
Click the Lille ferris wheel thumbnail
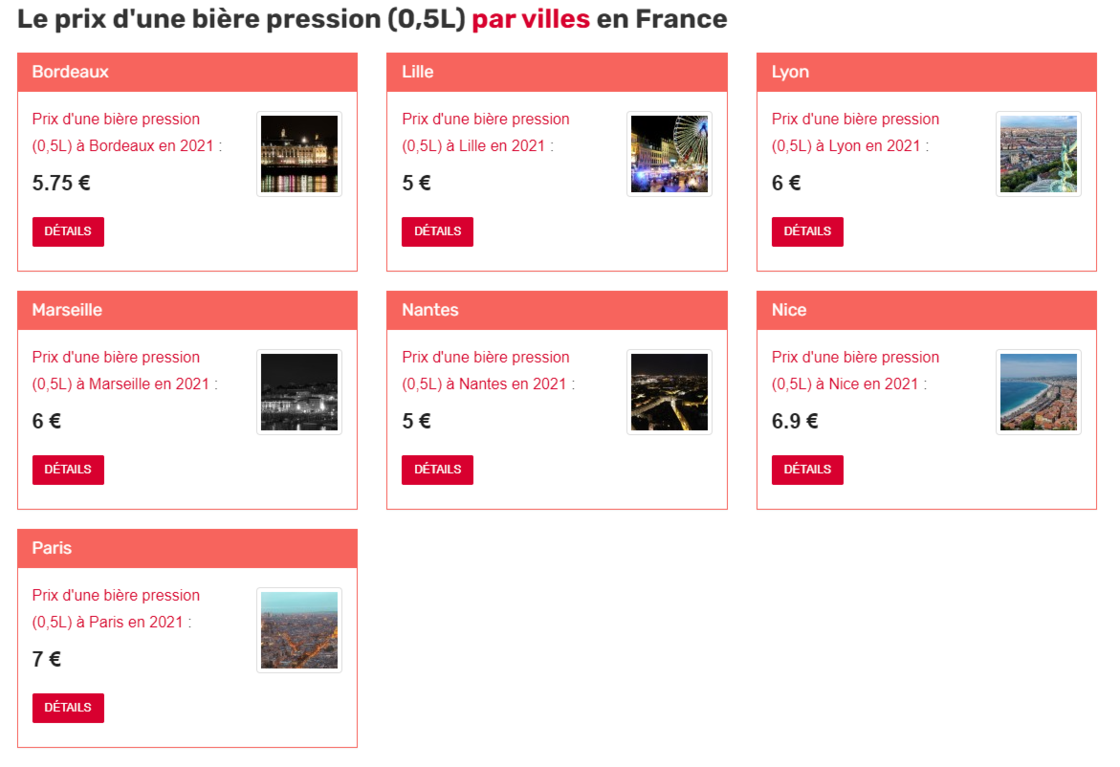tap(669, 154)
